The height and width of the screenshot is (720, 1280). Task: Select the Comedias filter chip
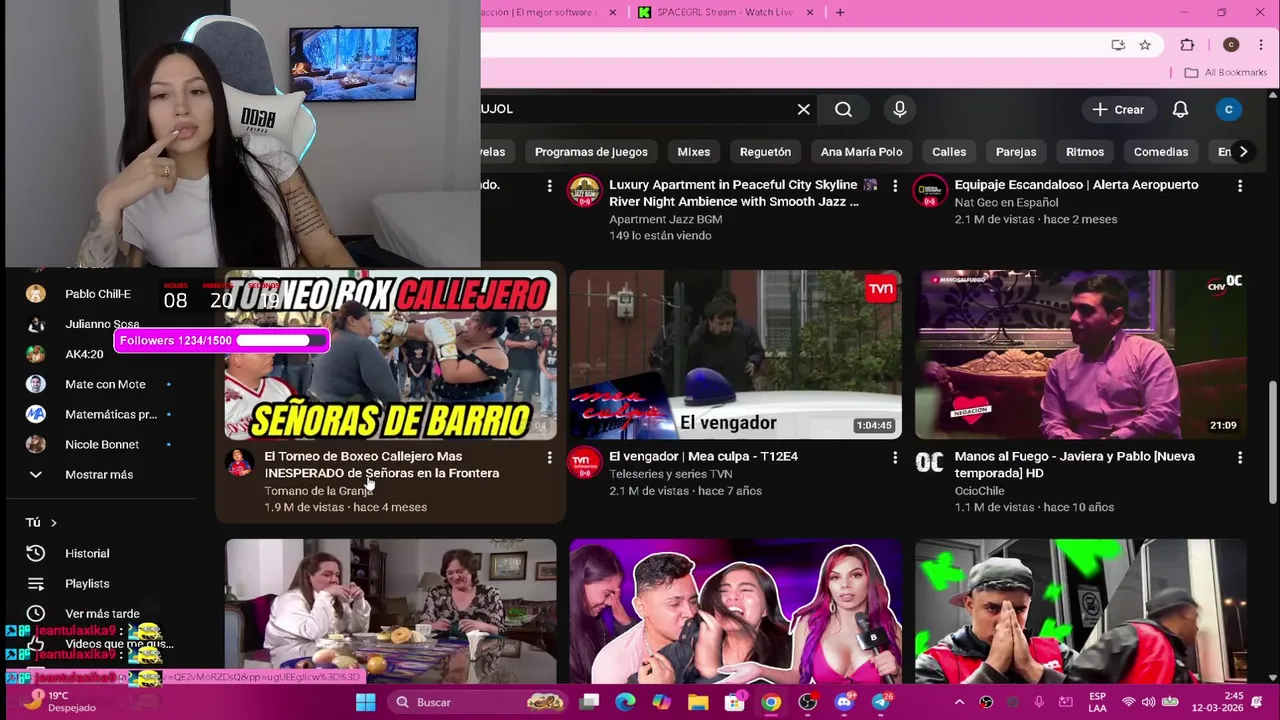[1161, 152]
